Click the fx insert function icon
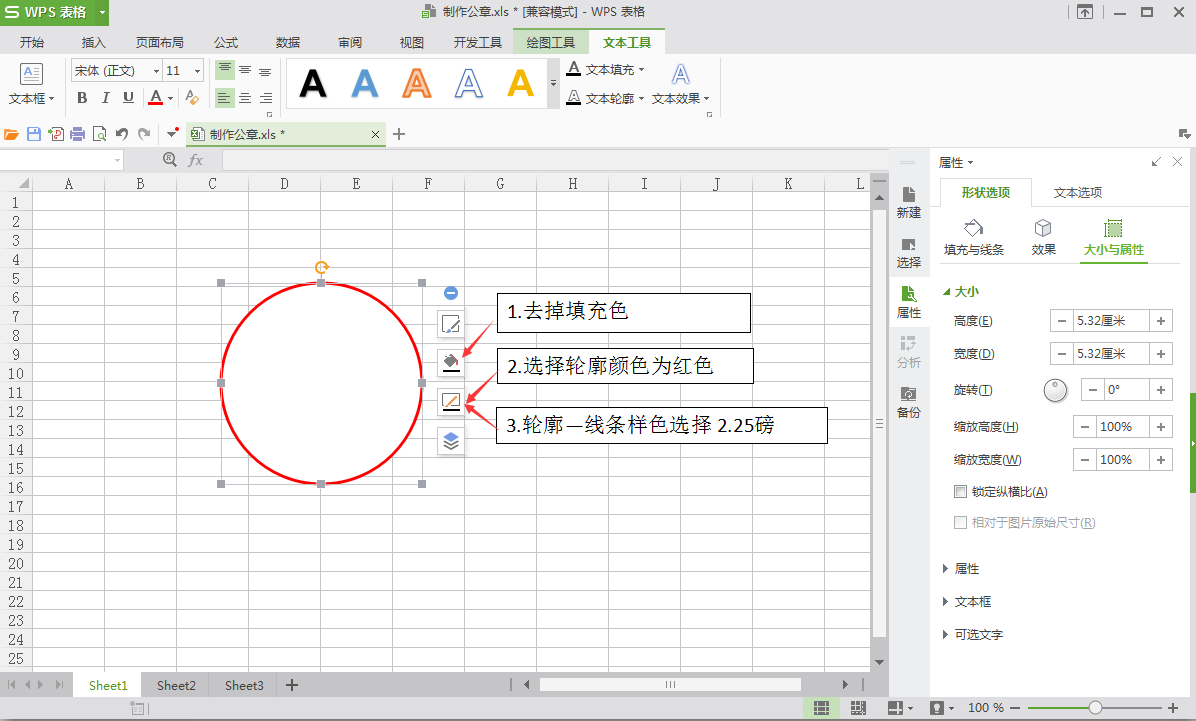This screenshot has height=721, width=1196. [x=196, y=159]
